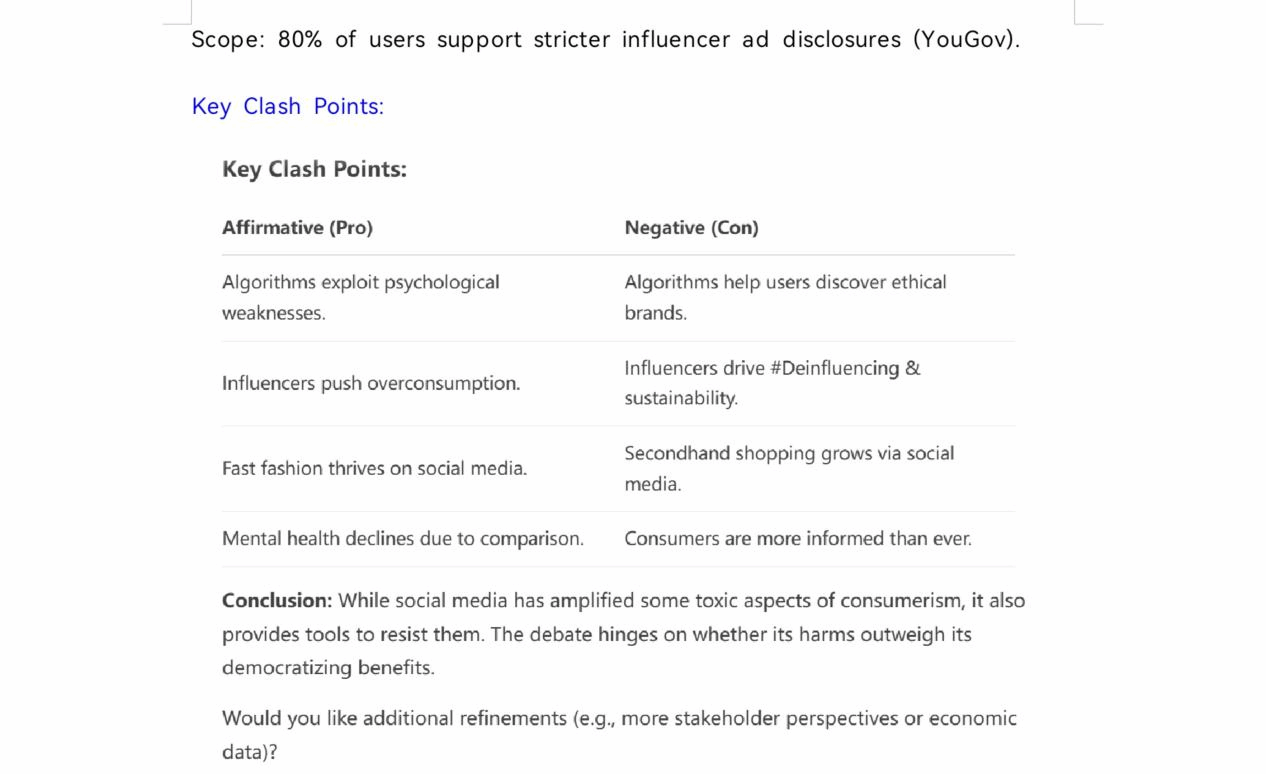This screenshot has width=1266, height=774.
Task: Place cursor in "Influencers push overconsumption" cell
Action: click(371, 384)
